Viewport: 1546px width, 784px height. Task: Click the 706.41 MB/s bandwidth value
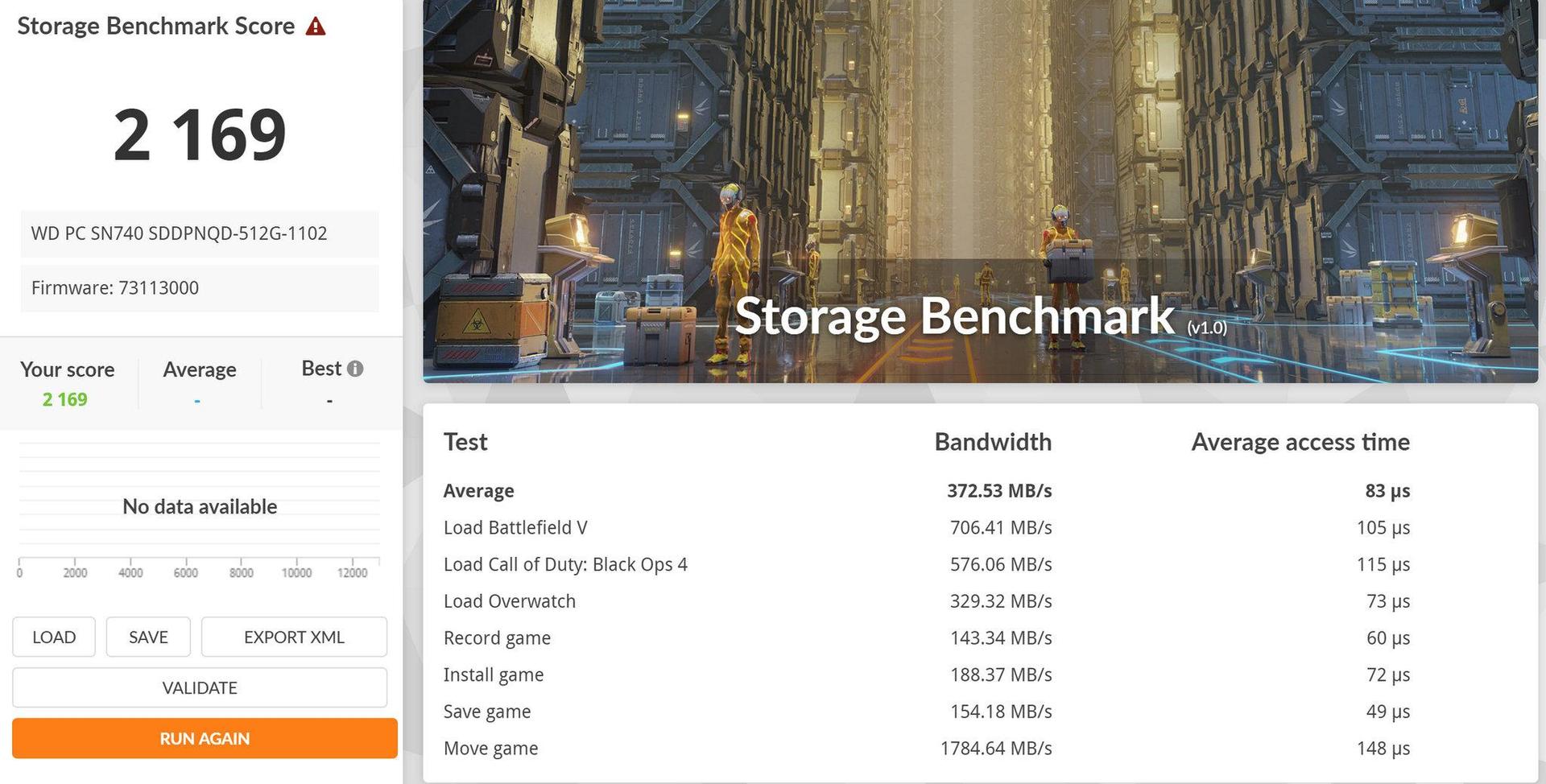1001,528
